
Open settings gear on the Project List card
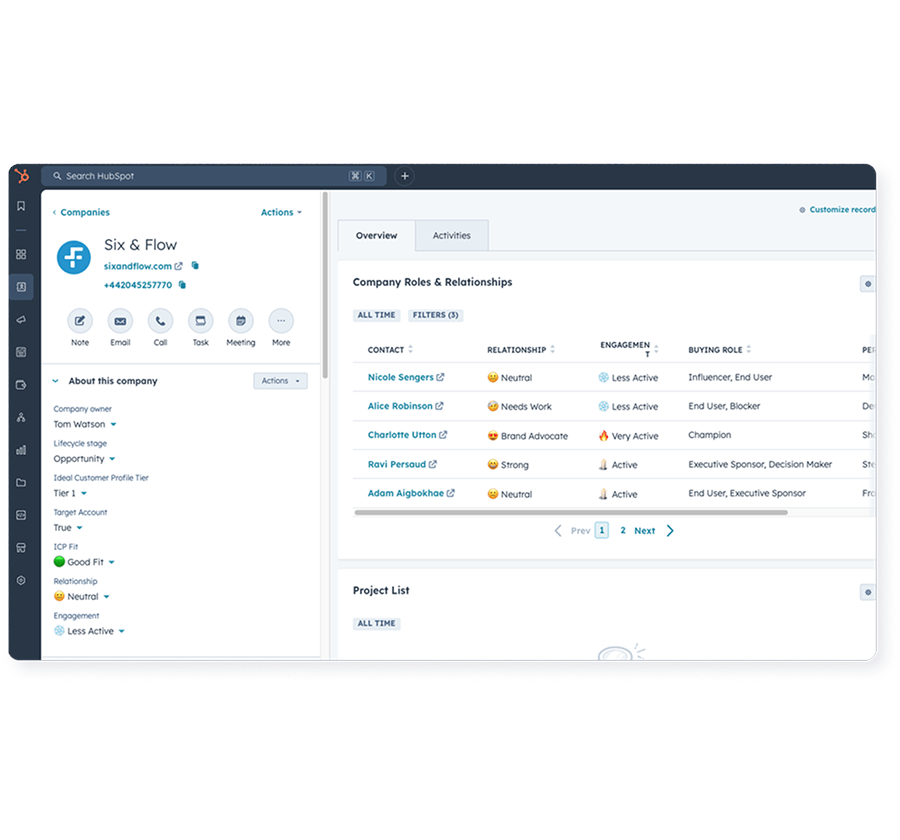(868, 592)
